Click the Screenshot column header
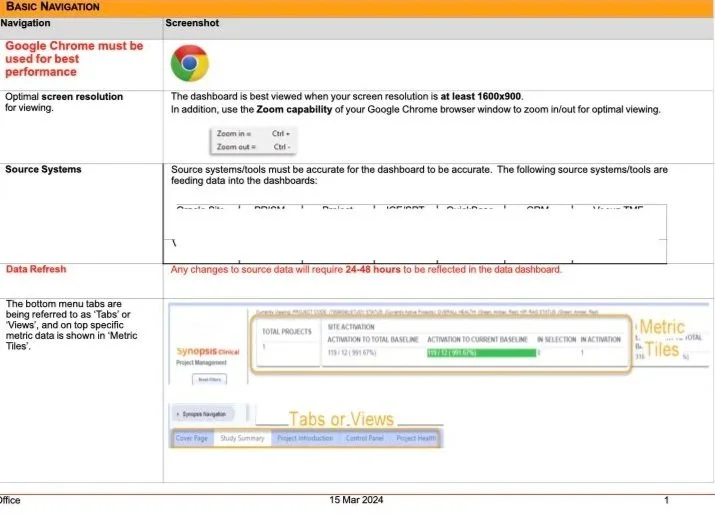The image size is (715, 514). (x=192, y=23)
